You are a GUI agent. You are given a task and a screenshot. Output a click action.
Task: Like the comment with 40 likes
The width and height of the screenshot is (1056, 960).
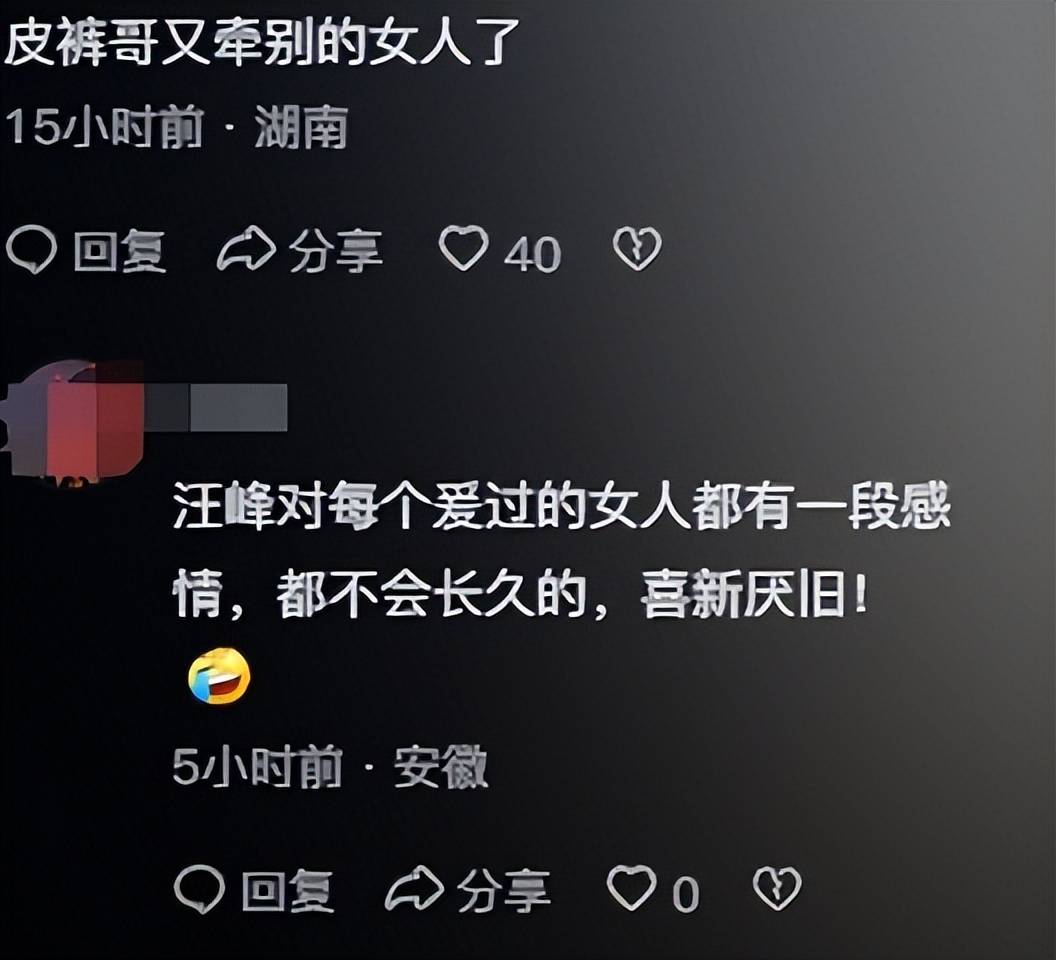coord(463,248)
